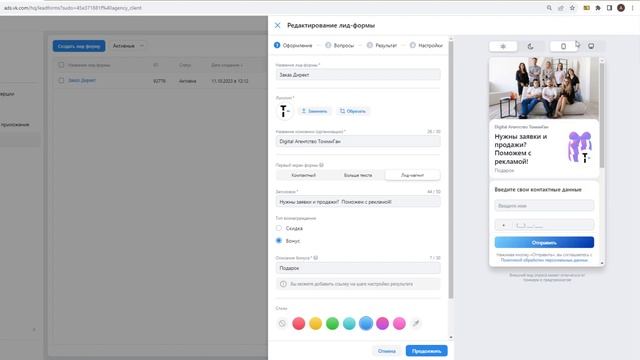Select the Бонус reward radio button
The height and width of the screenshot is (360, 640).
tap(279, 241)
